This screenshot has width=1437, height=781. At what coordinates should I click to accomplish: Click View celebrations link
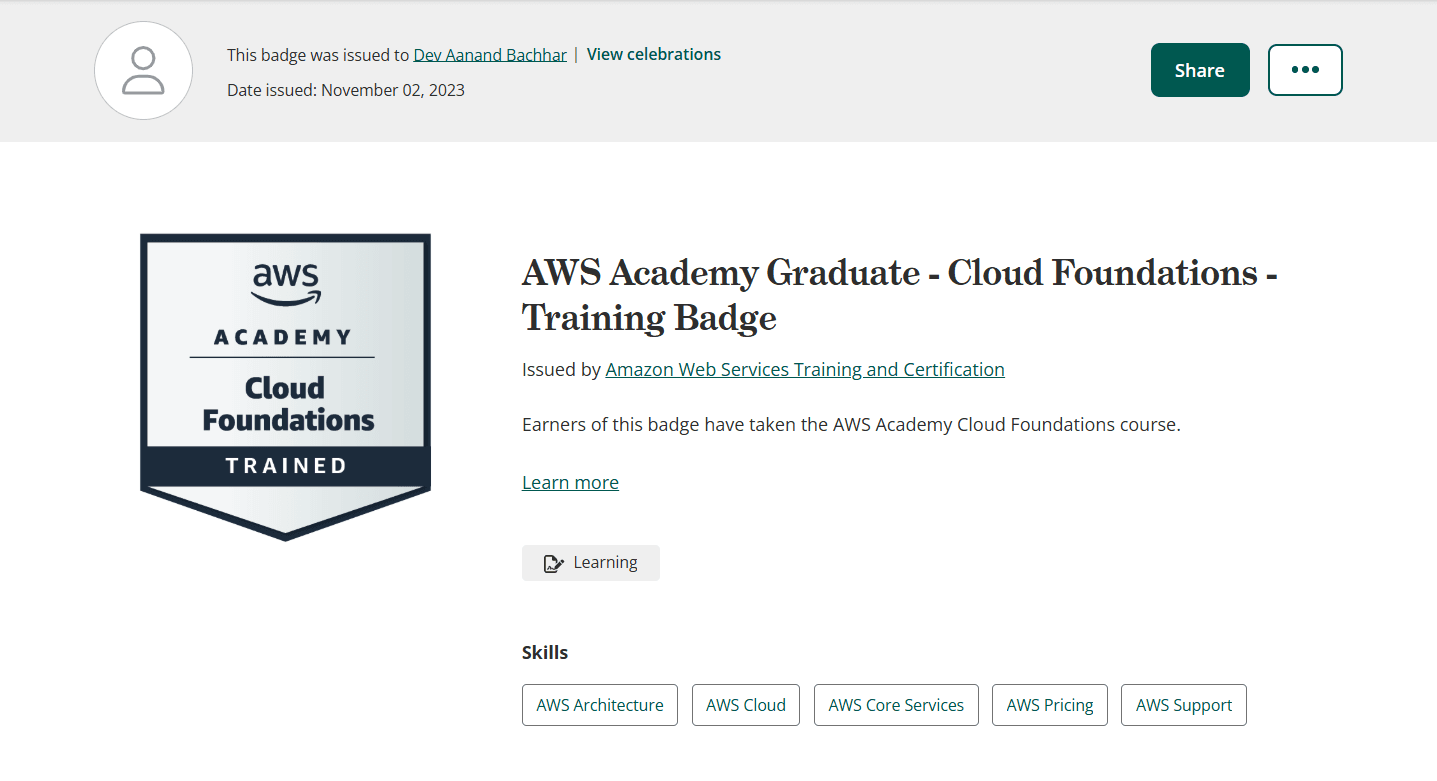pyautogui.click(x=654, y=54)
